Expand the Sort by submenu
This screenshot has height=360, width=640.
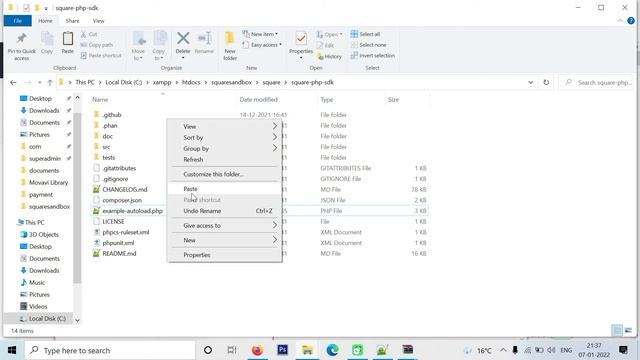click(x=275, y=138)
